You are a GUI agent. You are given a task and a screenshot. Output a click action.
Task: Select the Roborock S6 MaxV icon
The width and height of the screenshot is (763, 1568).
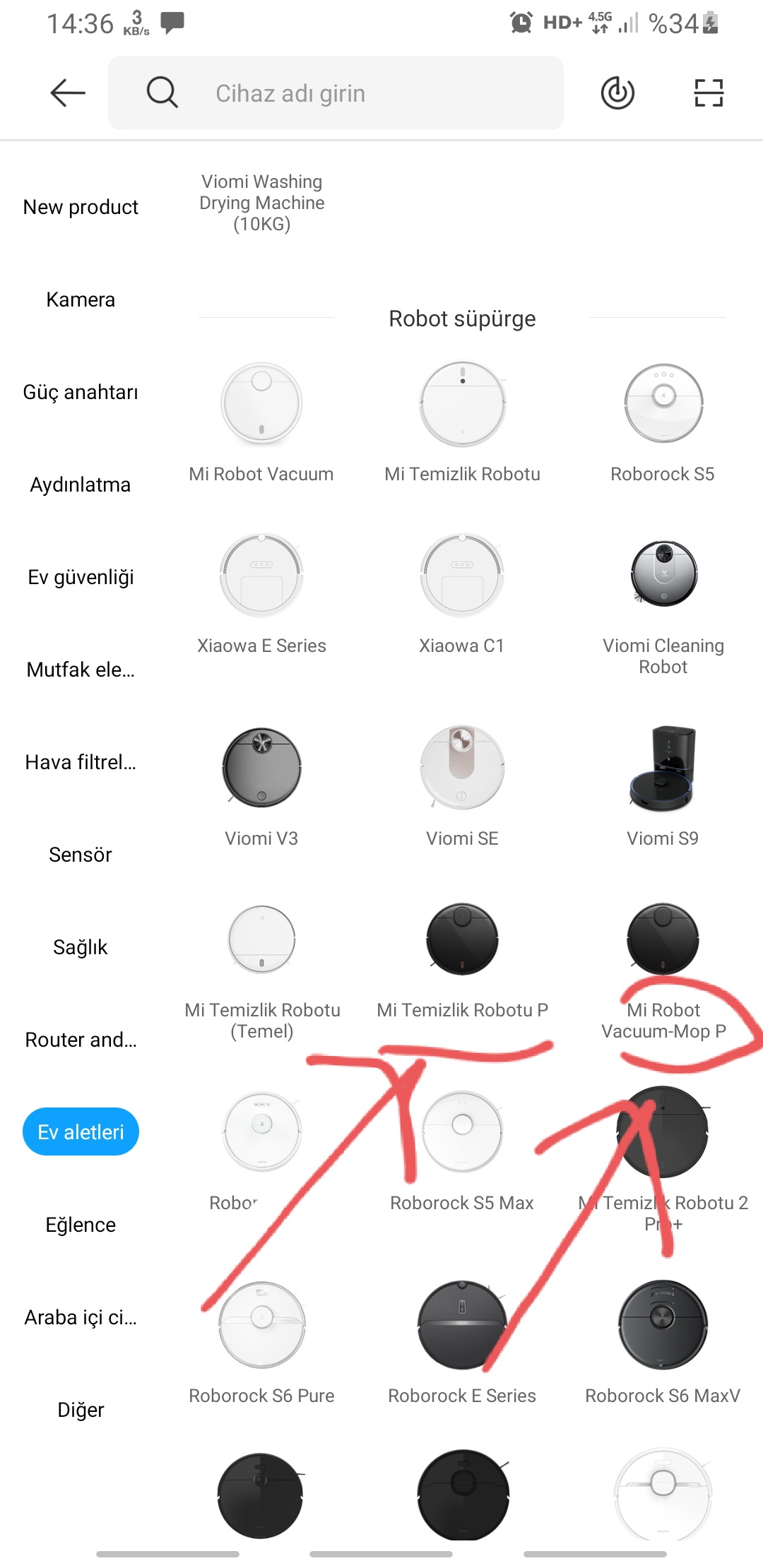pyautogui.click(x=663, y=1324)
